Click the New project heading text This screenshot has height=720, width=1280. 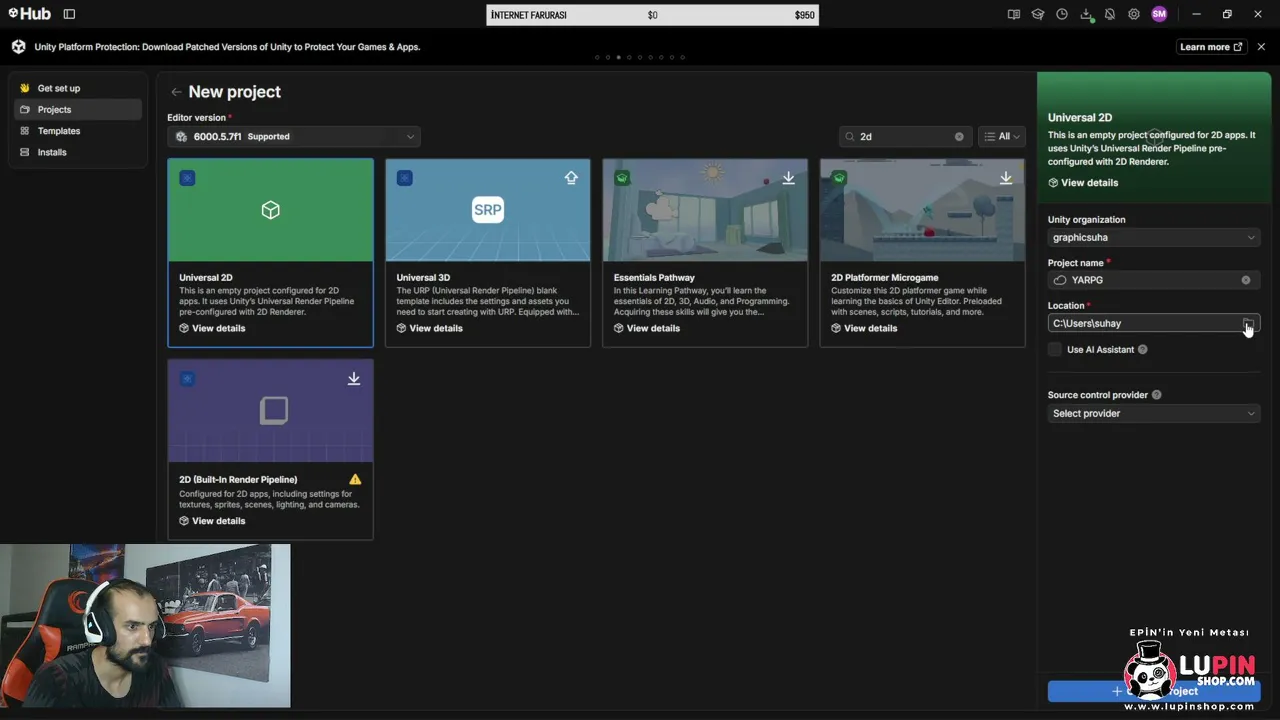coord(235,92)
